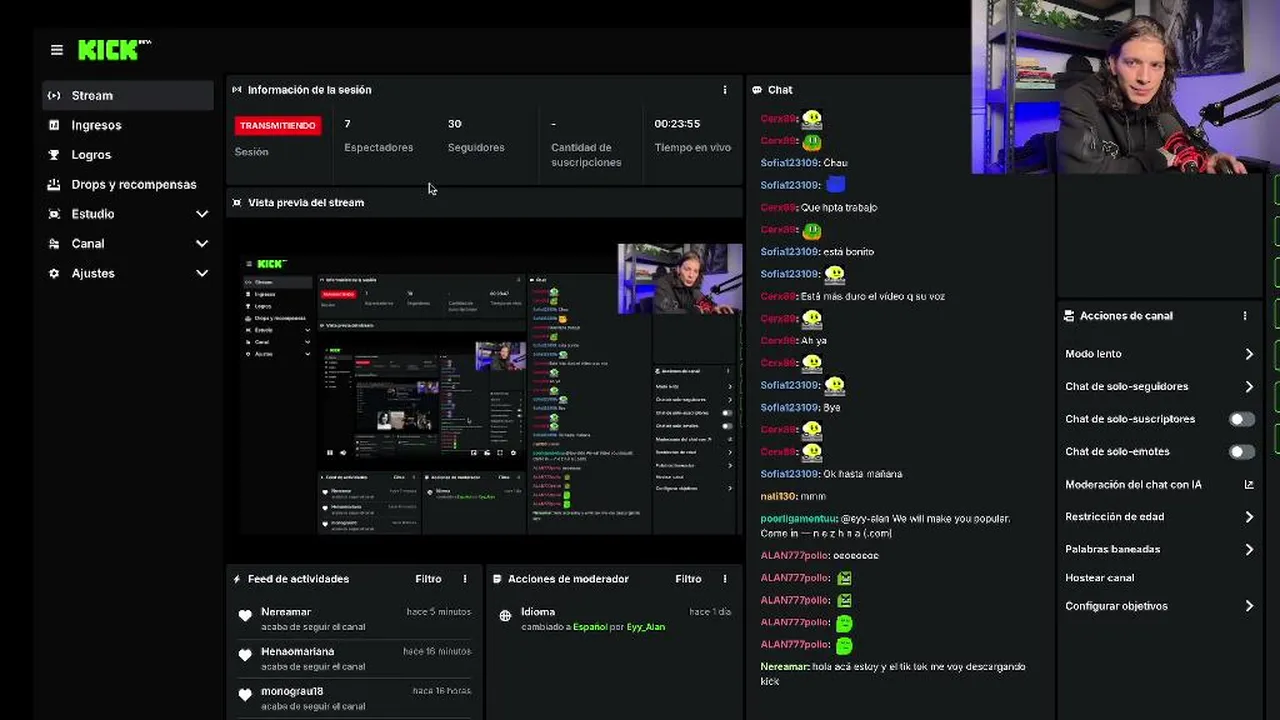The height and width of the screenshot is (720, 1280).
Task: Open Configurar objetivos settings
Action: pyautogui.click(x=1159, y=606)
